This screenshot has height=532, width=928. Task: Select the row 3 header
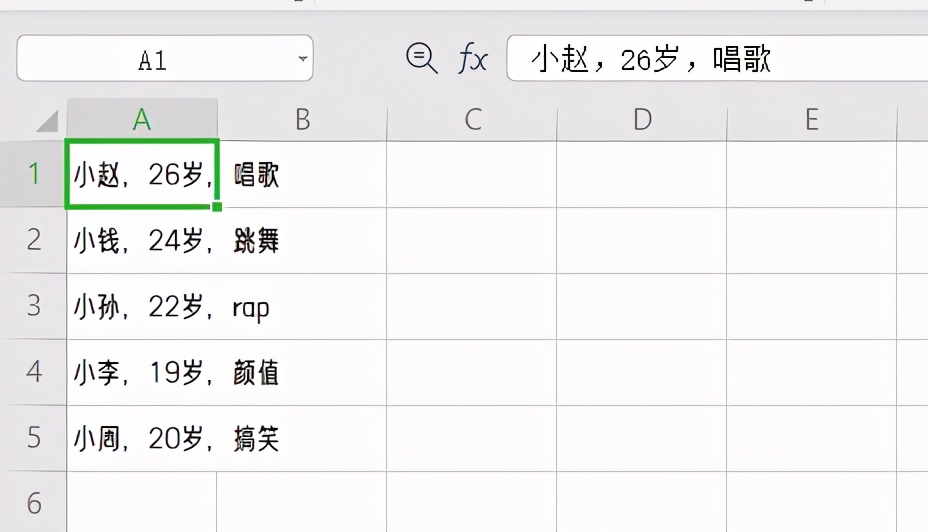pyautogui.click(x=33, y=306)
